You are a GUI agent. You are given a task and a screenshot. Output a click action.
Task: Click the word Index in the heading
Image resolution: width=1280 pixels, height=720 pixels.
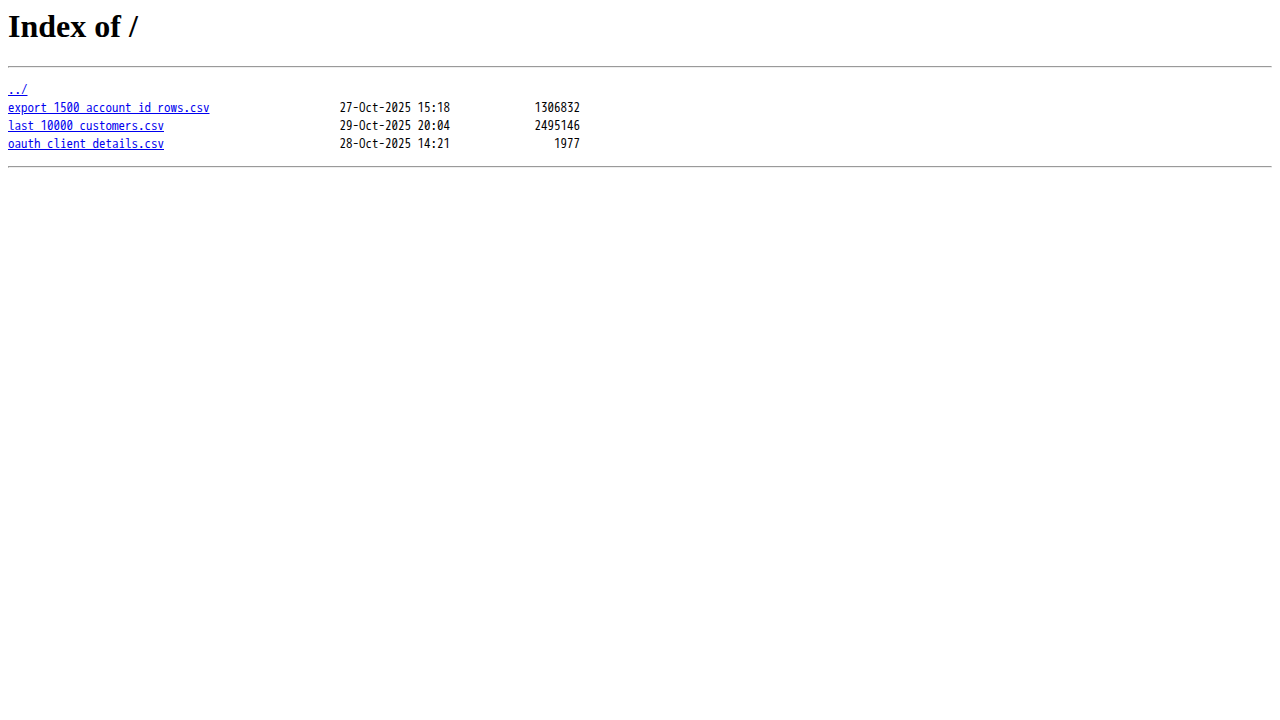48,27
